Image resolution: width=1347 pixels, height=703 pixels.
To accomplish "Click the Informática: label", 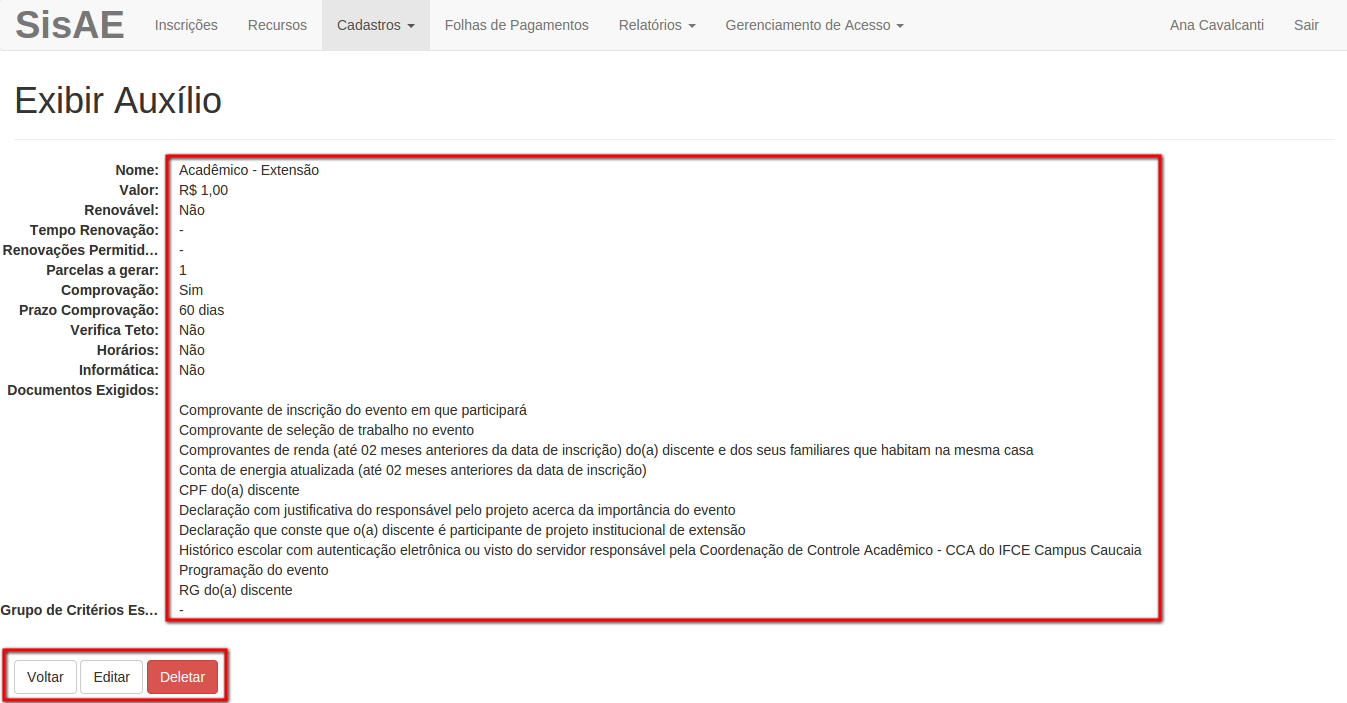I will [119, 370].
